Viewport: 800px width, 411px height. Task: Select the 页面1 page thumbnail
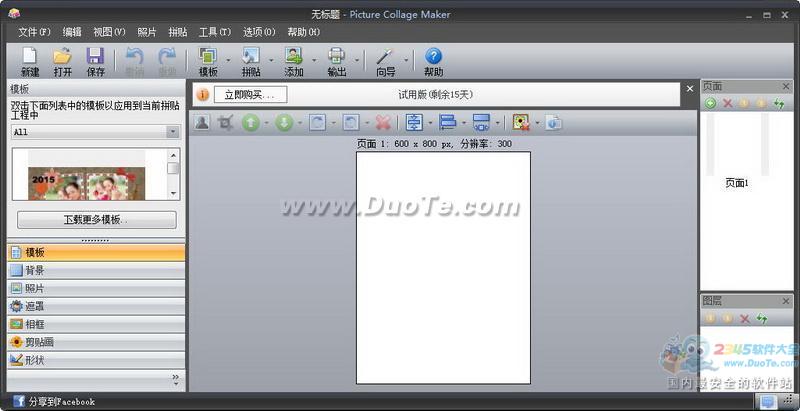pos(737,151)
